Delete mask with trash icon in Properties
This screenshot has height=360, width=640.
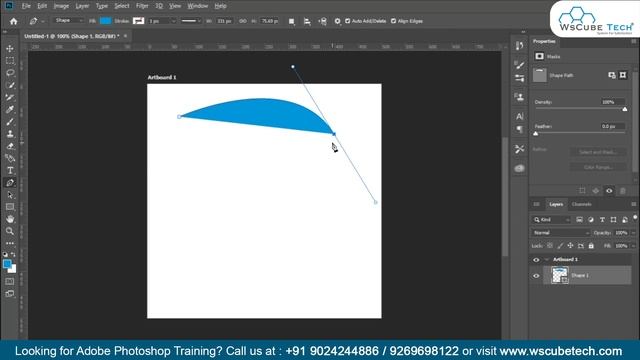622,191
